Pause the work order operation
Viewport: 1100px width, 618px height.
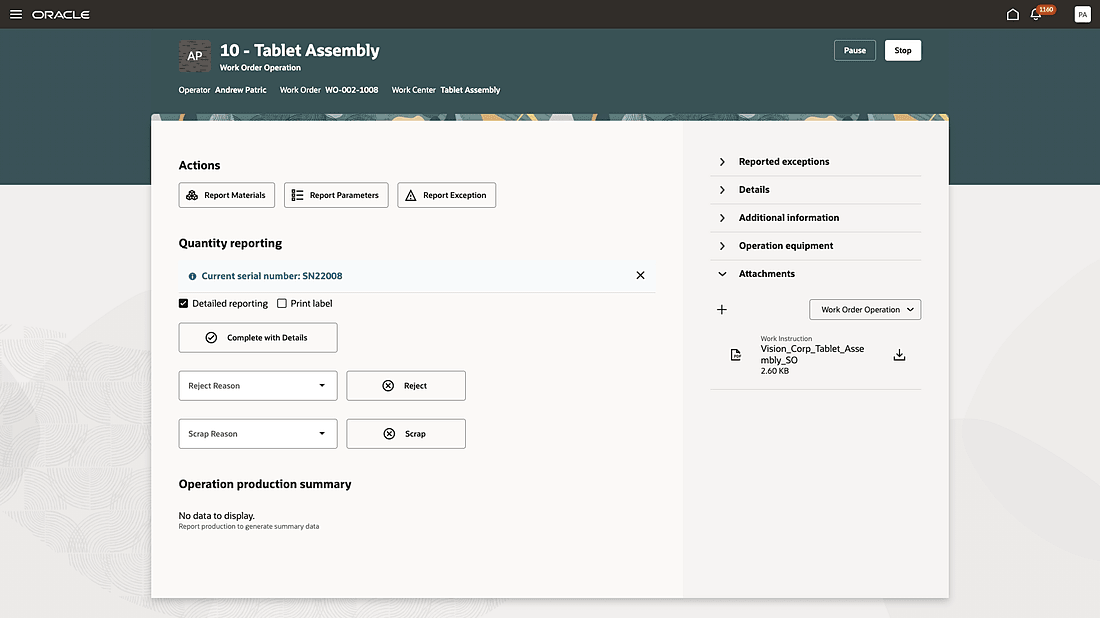(854, 51)
